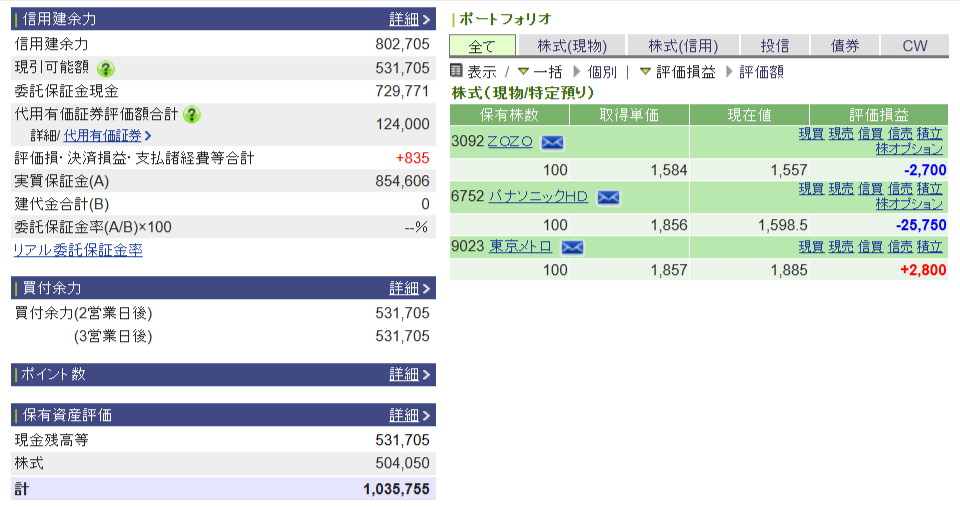960x507 pixels.
Task: Open パナソニックHD stock link
Action: 538,196
